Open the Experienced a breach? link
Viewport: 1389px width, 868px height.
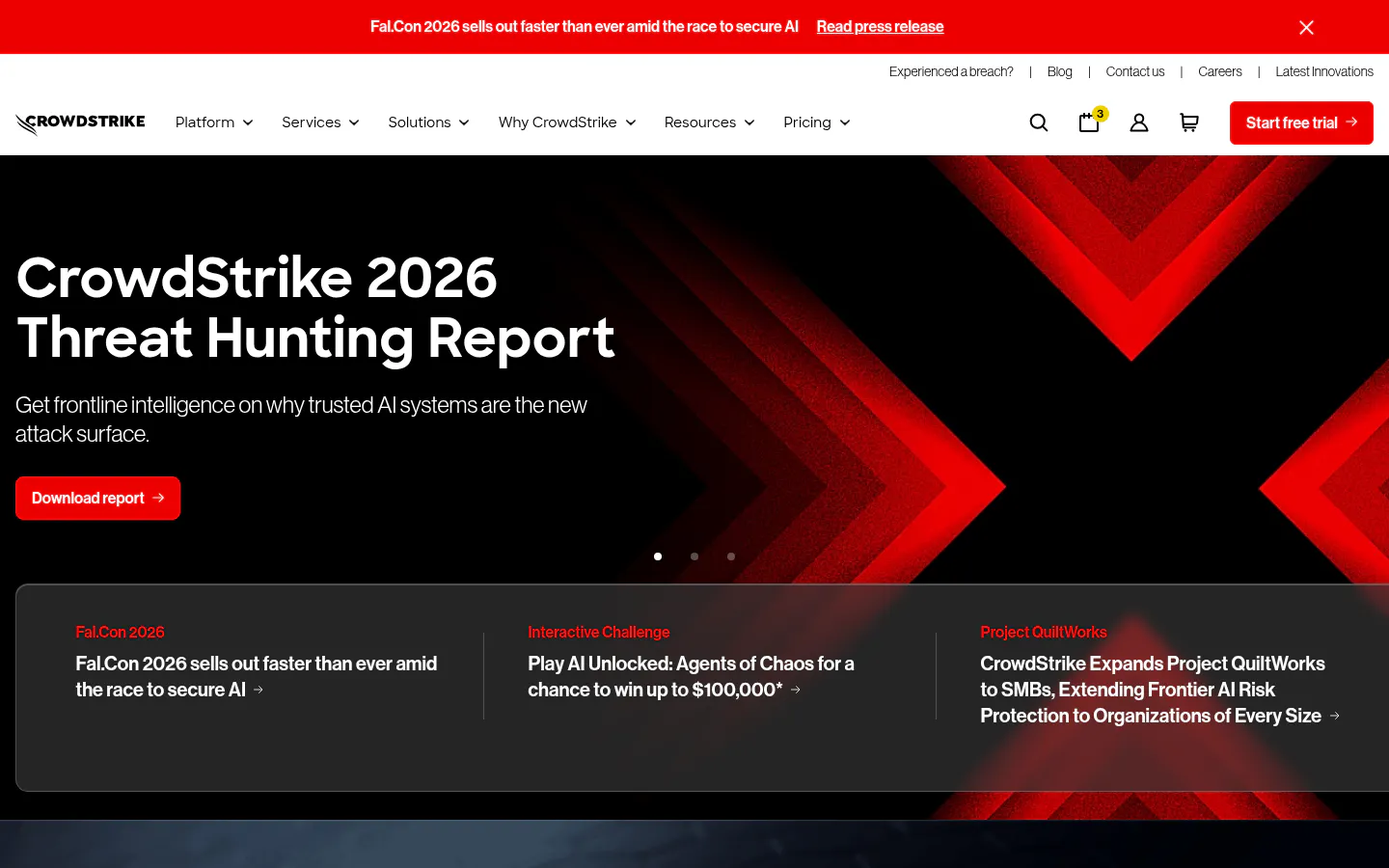tap(951, 71)
